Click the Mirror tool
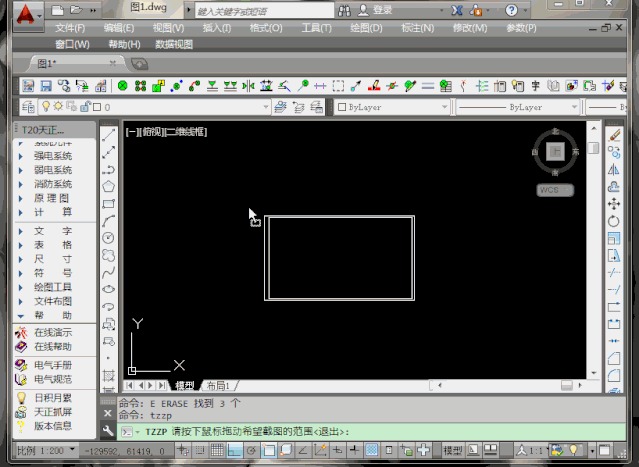 (x=614, y=170)
